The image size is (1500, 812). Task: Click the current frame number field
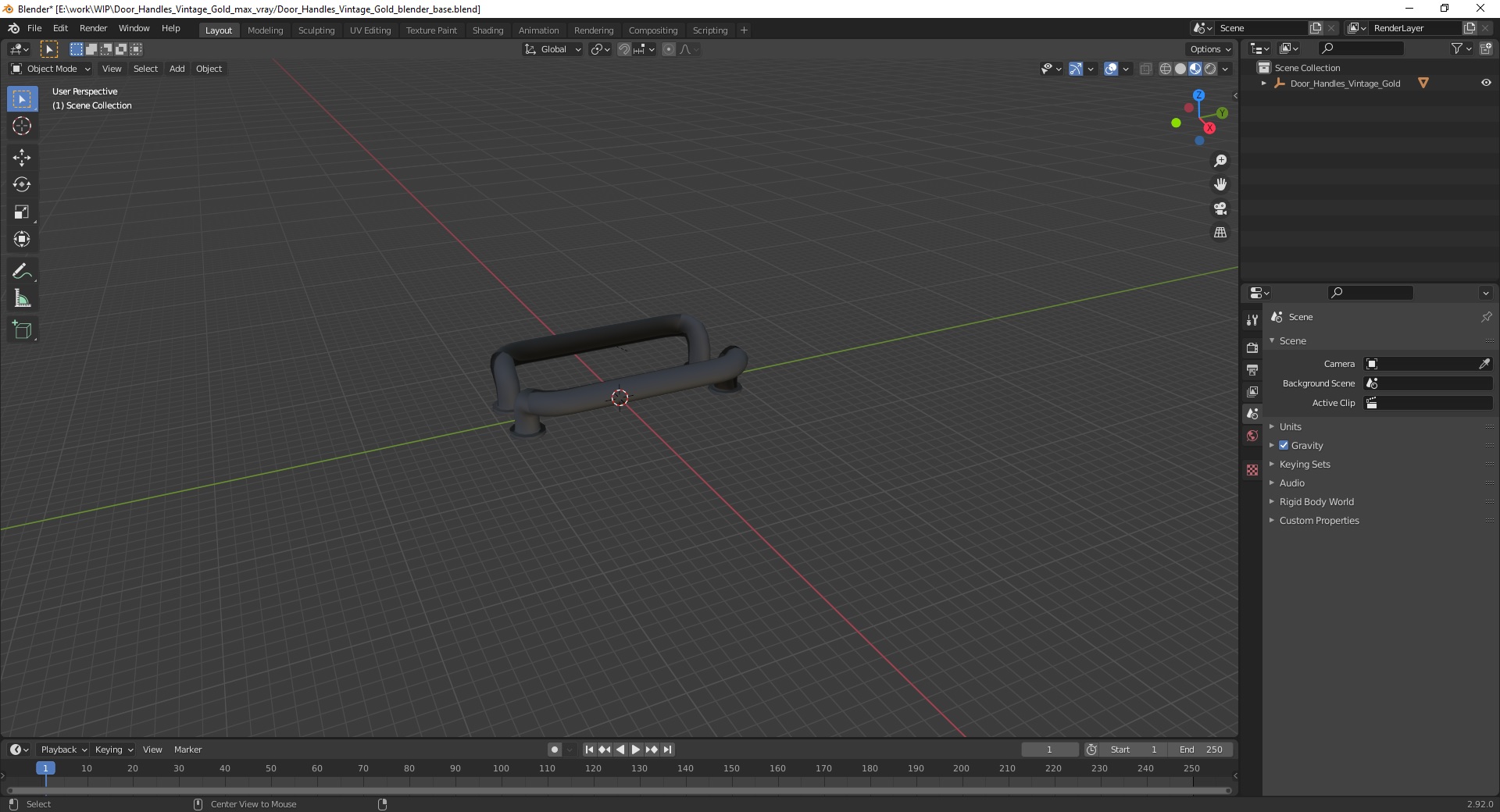(1050, 750)
